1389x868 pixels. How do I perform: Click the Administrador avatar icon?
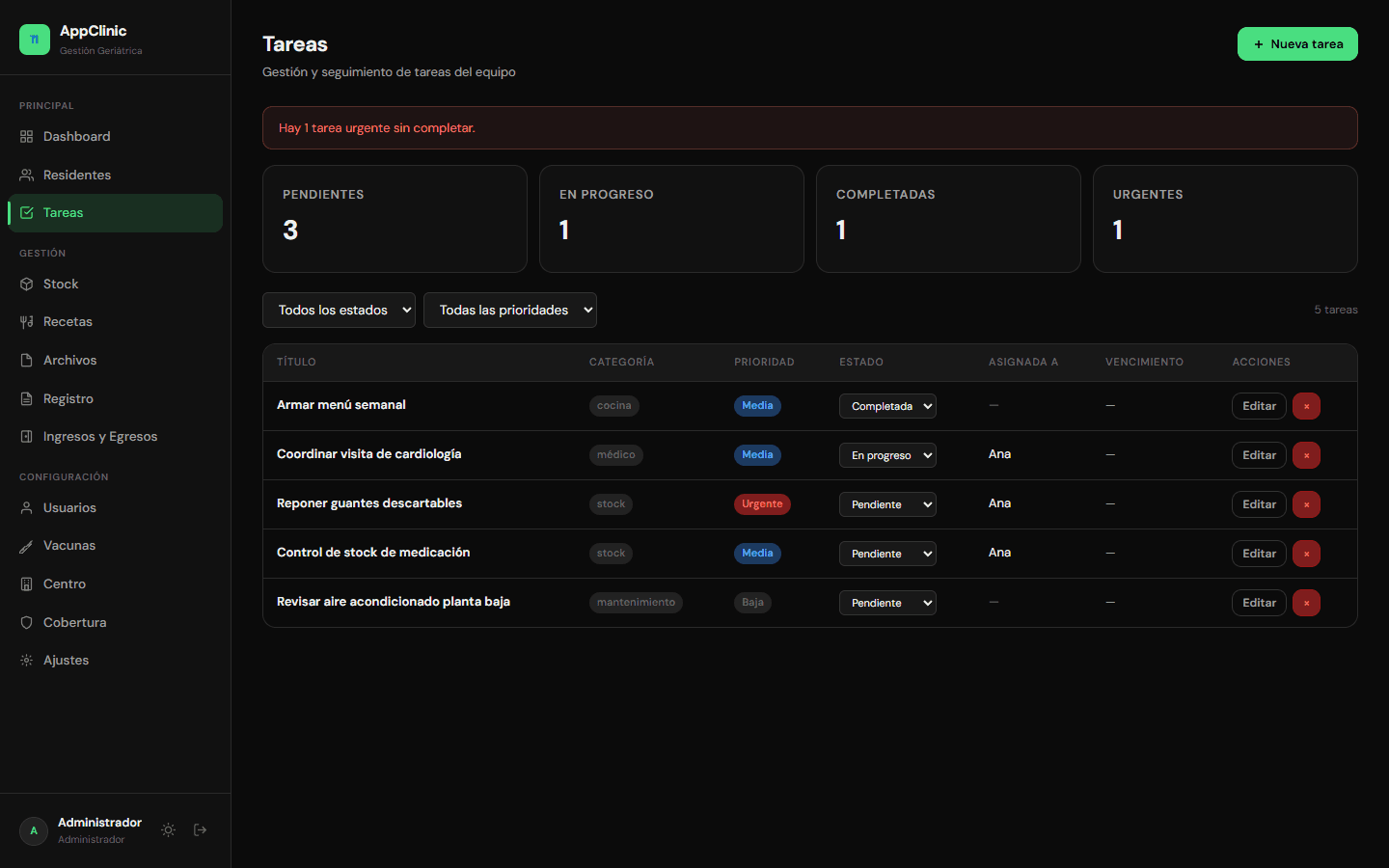point(34,830)
